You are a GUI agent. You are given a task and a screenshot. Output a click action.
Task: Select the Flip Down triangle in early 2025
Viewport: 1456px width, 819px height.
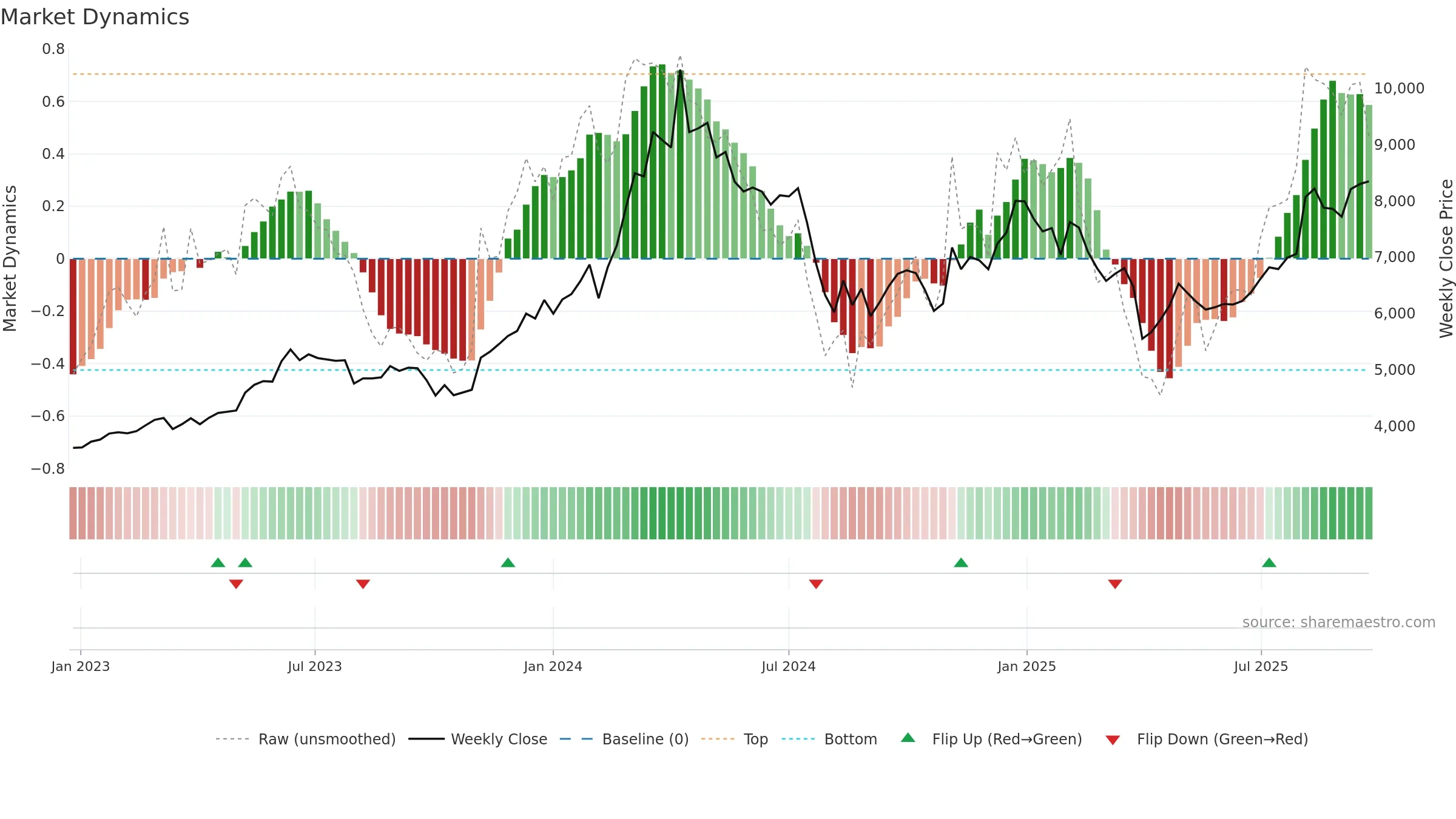(x=1115, y=584)
